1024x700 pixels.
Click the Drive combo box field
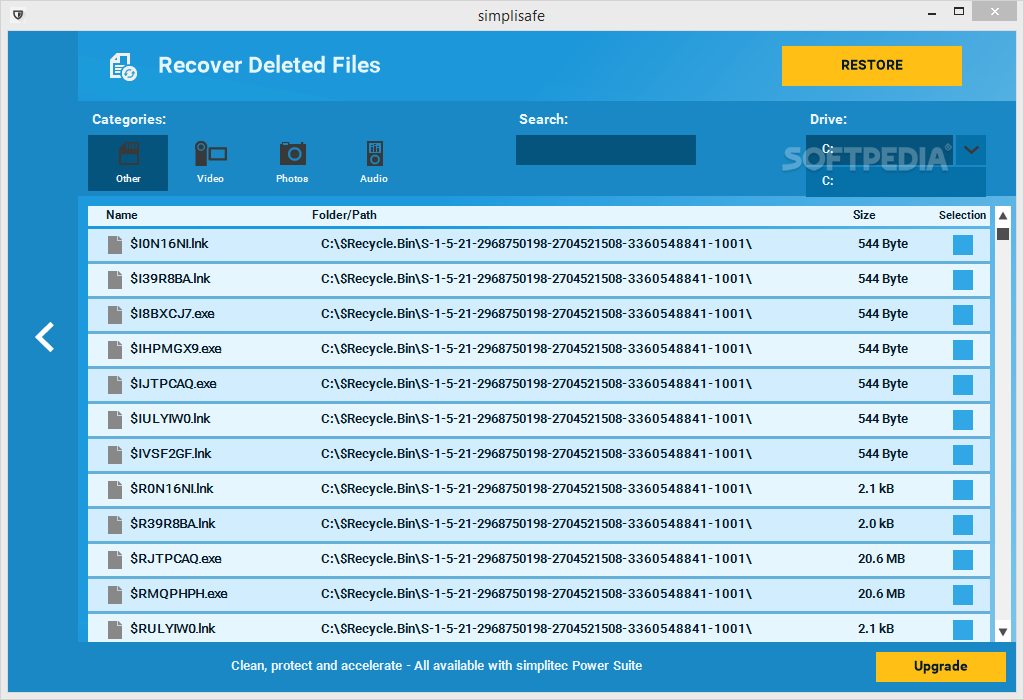[880, 150]
